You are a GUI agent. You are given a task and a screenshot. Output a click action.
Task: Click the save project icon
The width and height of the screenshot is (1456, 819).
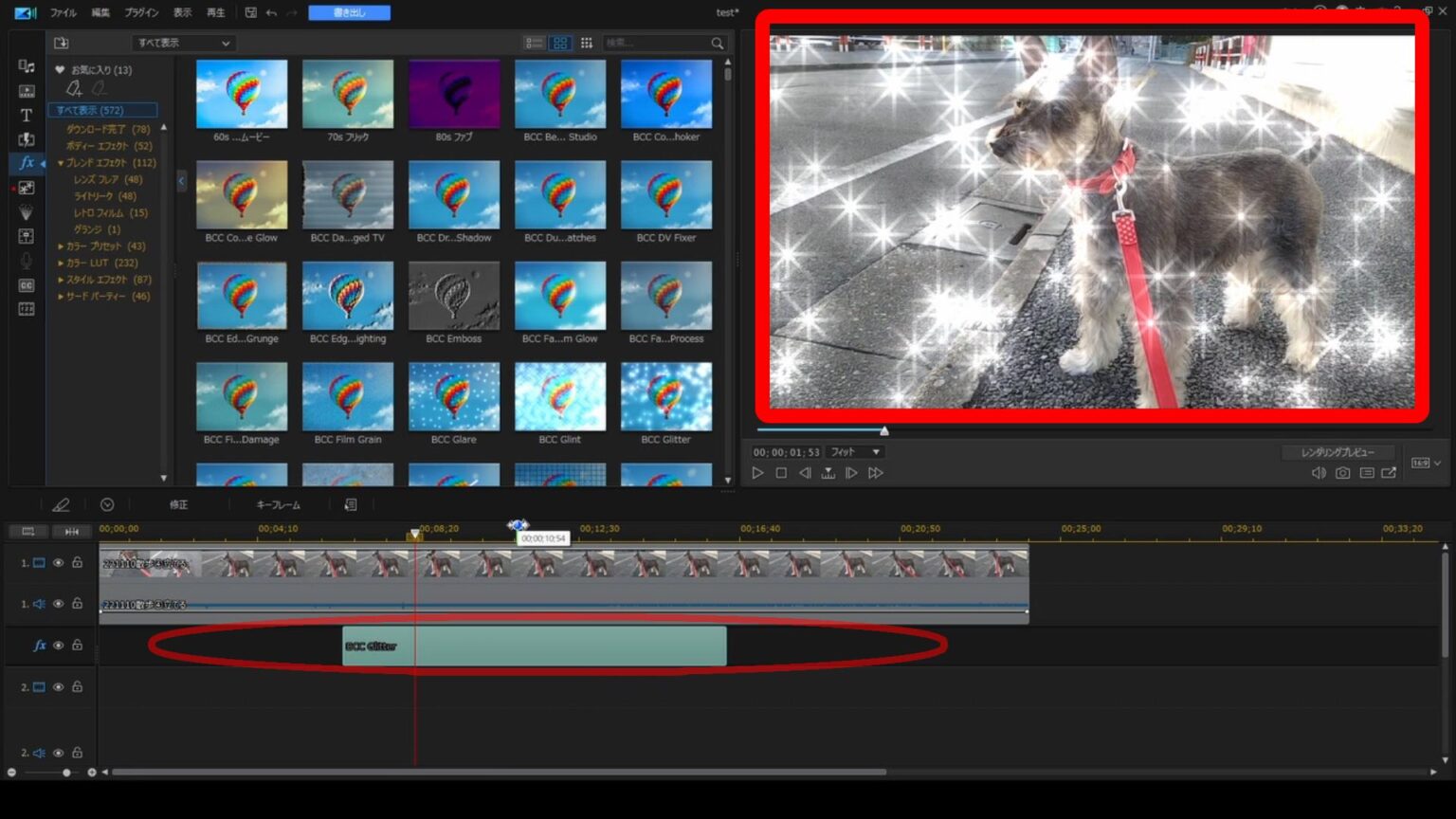tap(250, 12)
